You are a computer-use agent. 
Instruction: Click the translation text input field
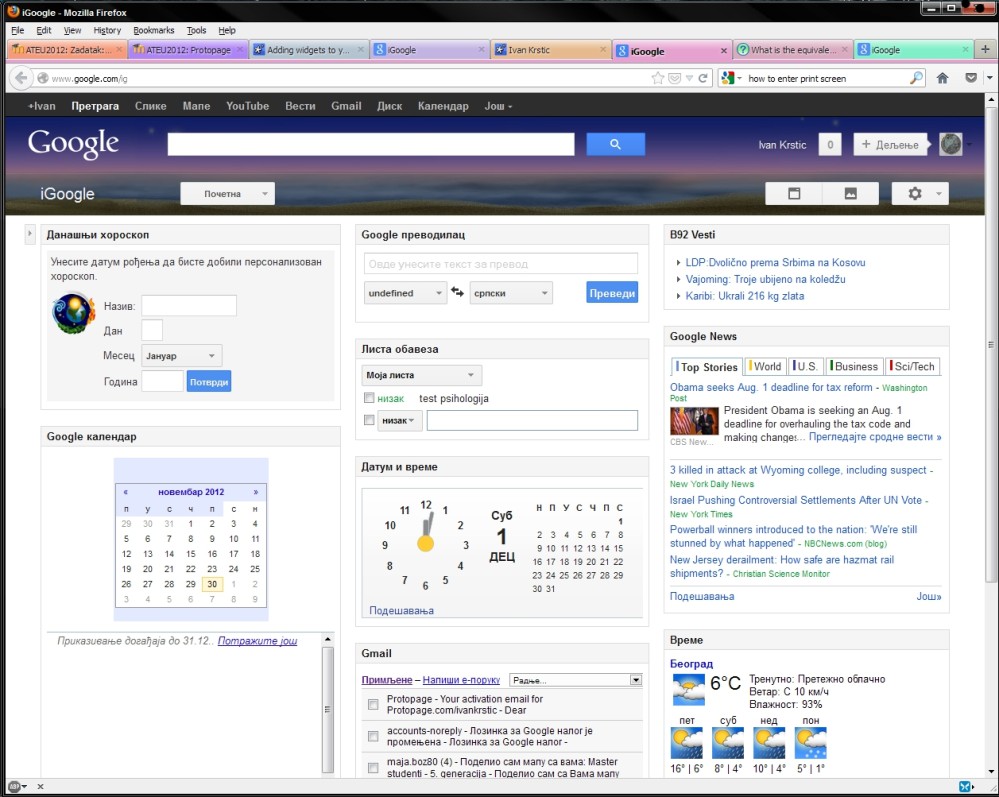tap(501, 263)
